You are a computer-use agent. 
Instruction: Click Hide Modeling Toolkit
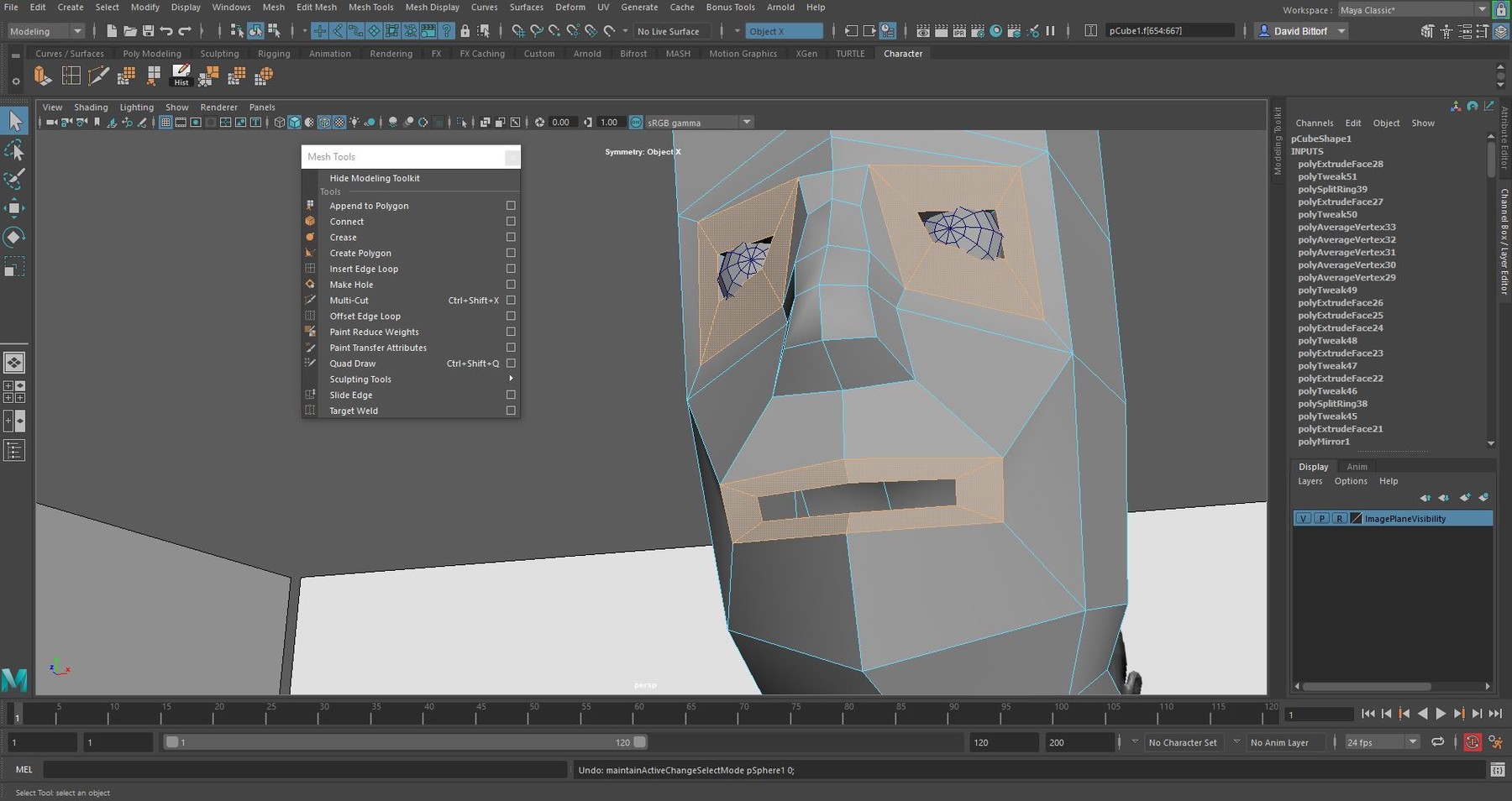(x=375, y=178)
